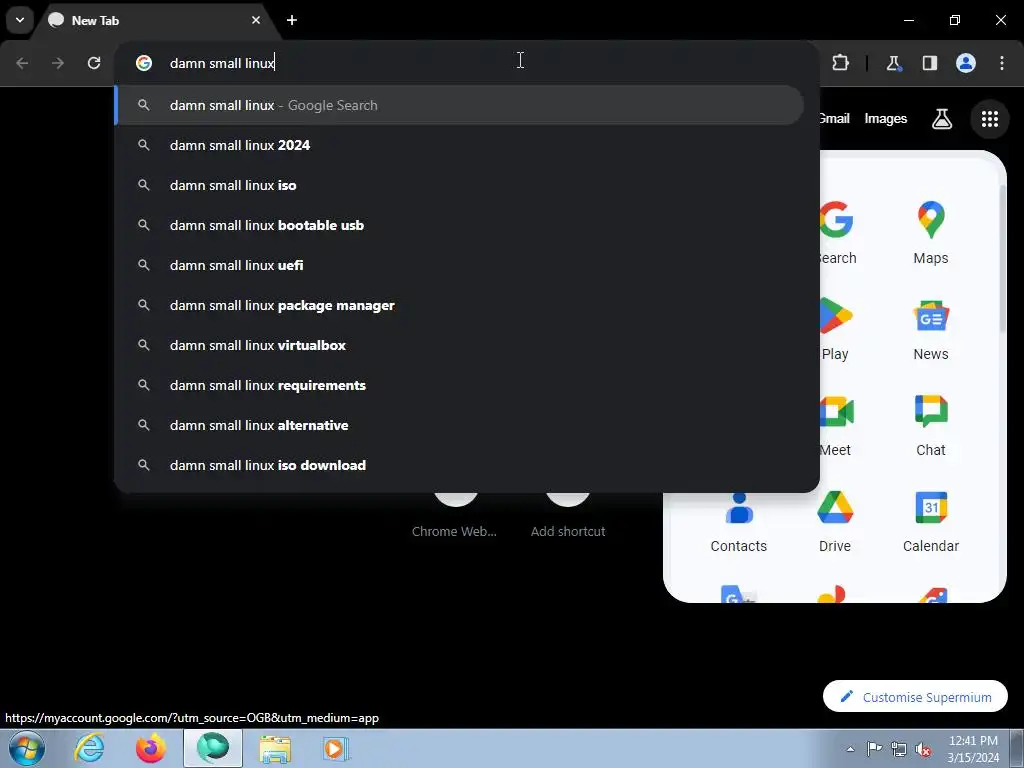Open Google Contacts app

[739, 521]
